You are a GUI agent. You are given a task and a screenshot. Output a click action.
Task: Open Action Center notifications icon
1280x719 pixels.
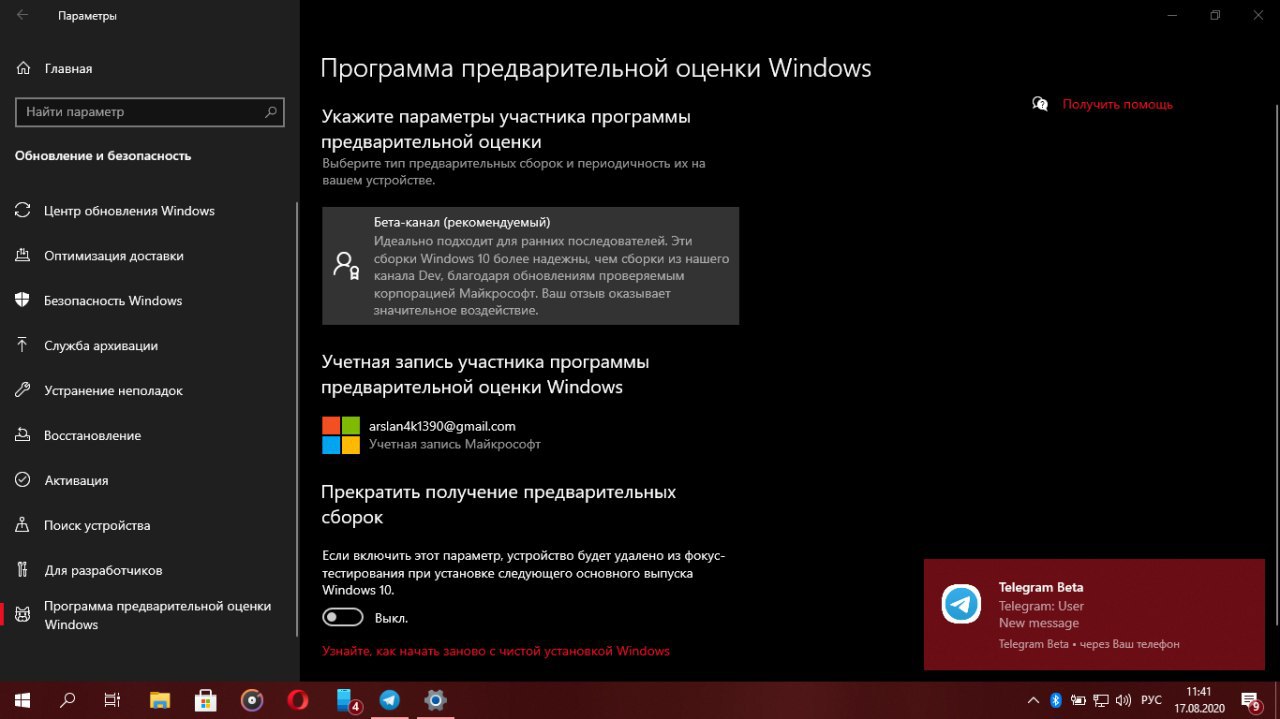tap(1251, 700)
